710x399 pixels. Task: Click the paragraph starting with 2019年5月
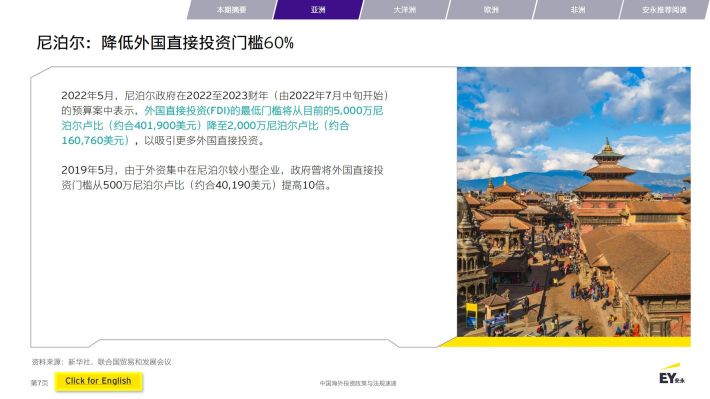click(x=222, y=178)
